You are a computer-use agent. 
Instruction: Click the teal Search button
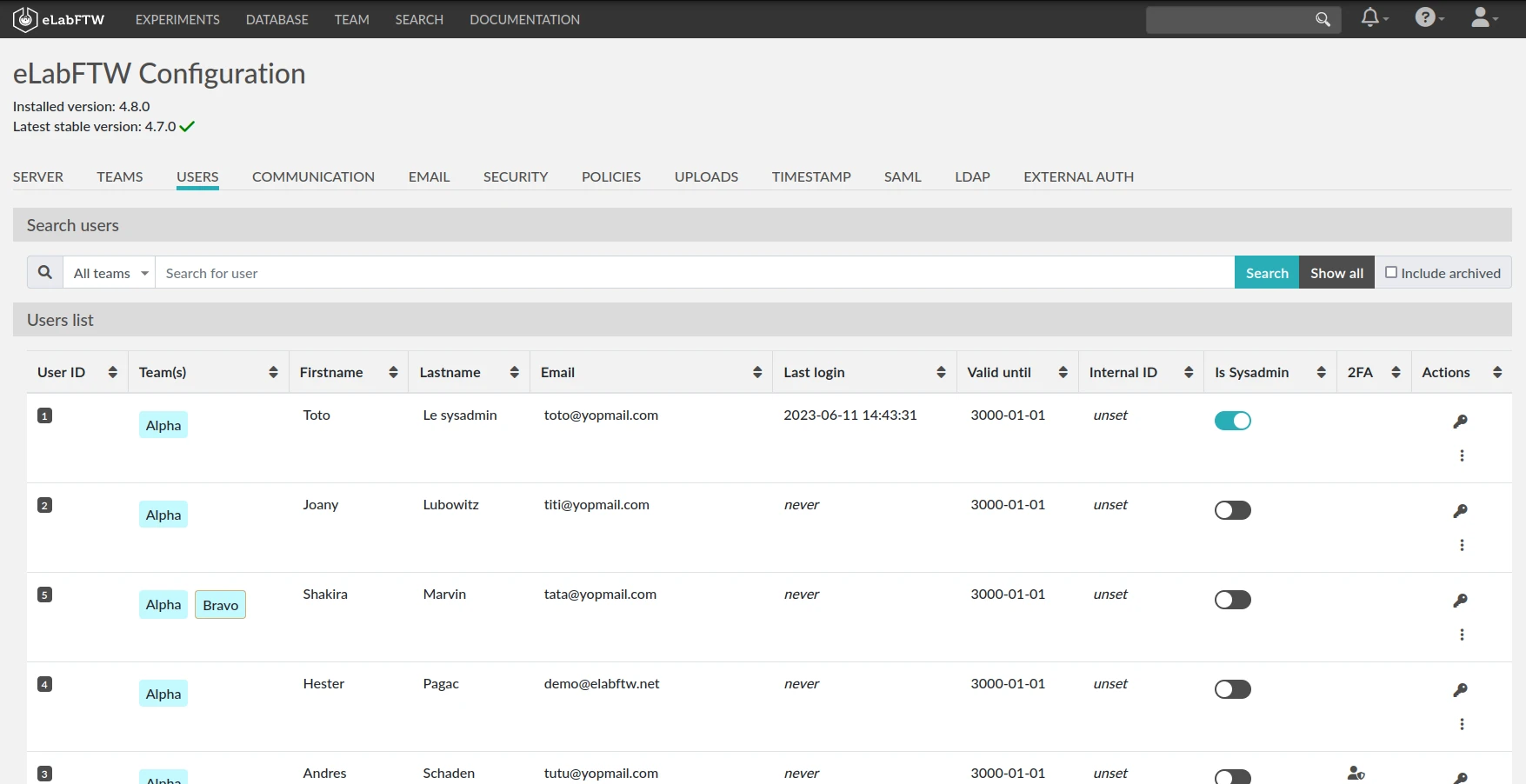pyautogui.click(x=1267, y=272)
